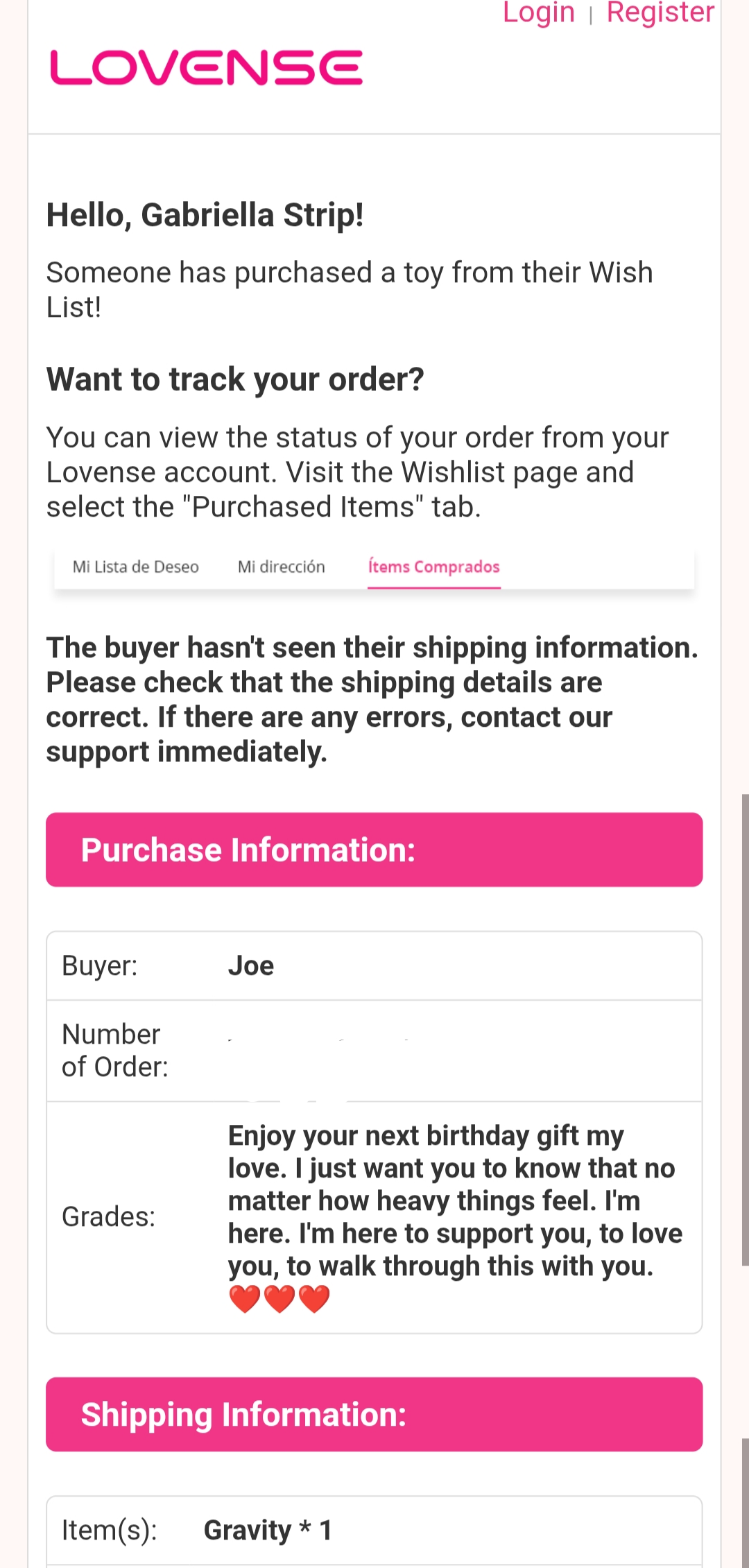Click the Buyer label

click(x=100, y=966)
